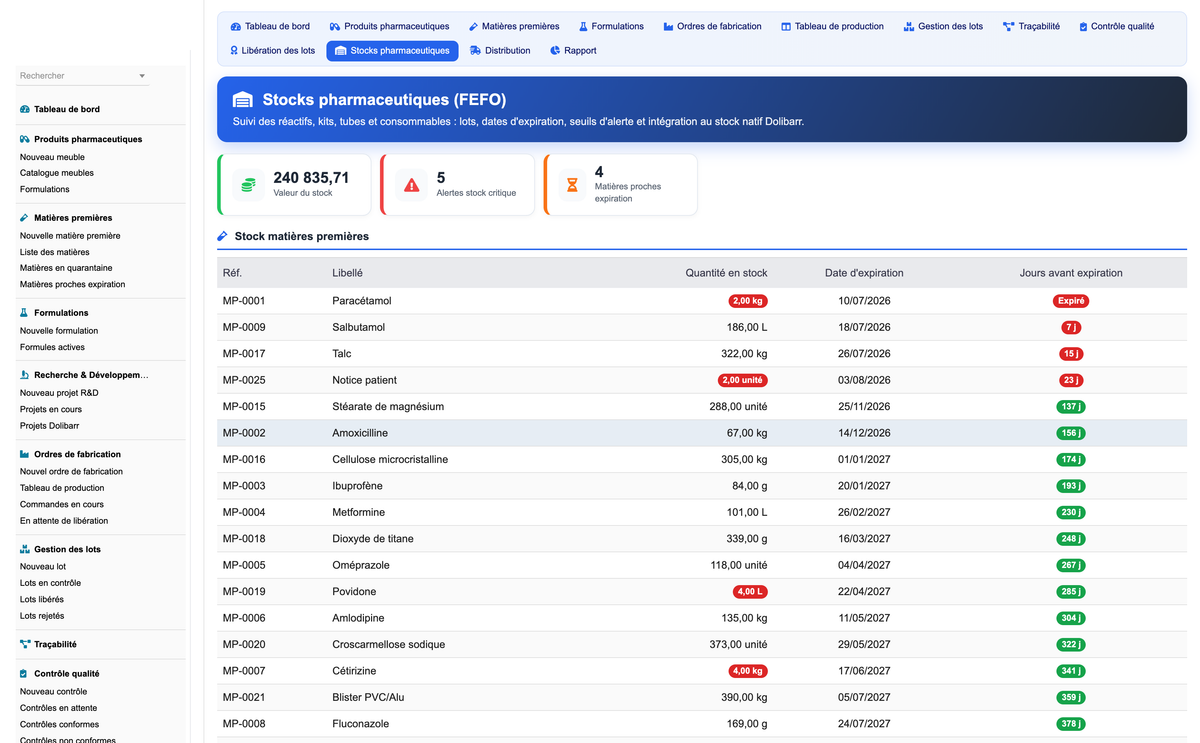The height and width of the screenshot is (743, 1200).
Task: Click the Traçabilité sidebar diagram icon
Action: point(25,644)
